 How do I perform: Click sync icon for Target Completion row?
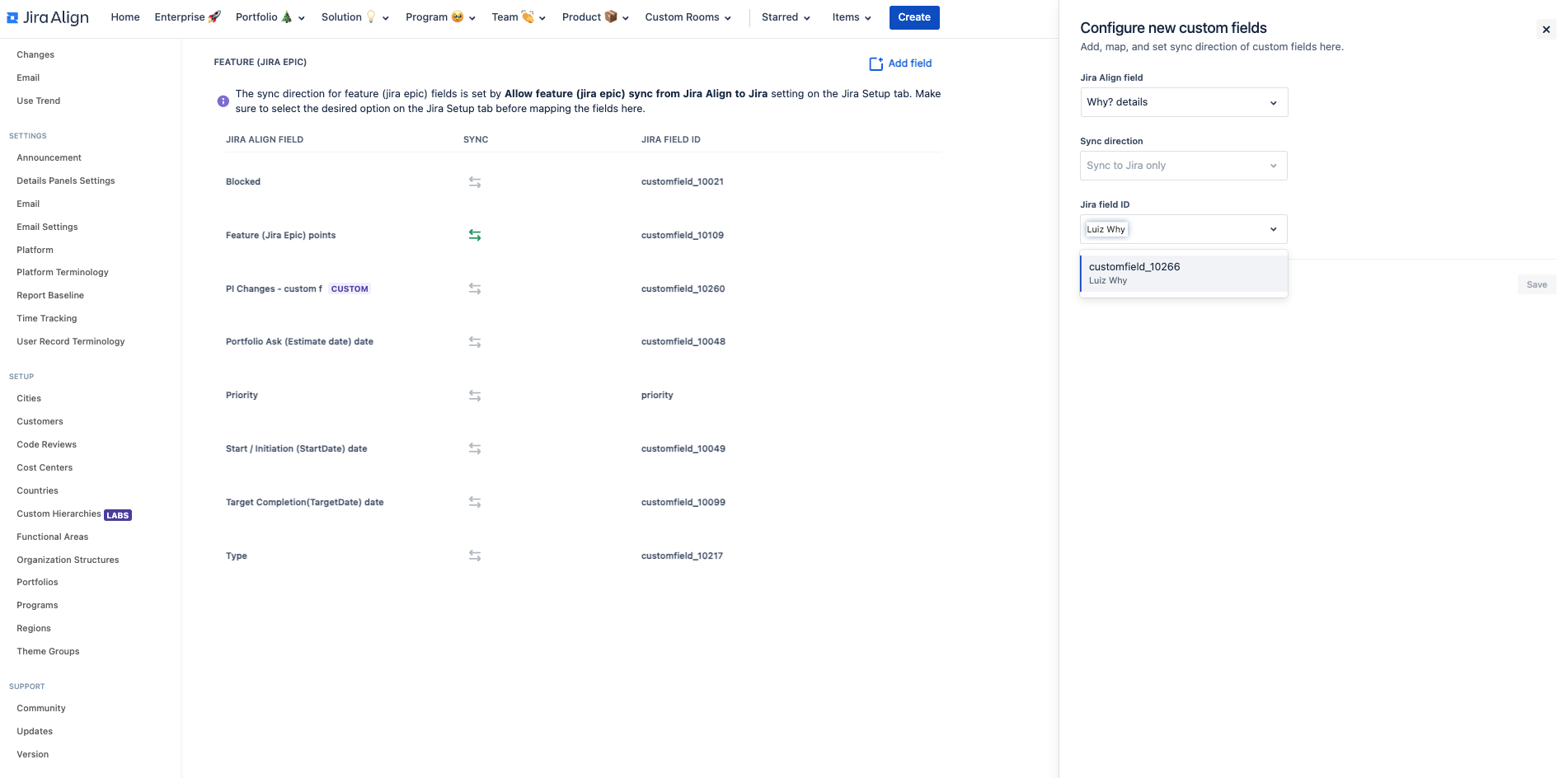(475, 503)
